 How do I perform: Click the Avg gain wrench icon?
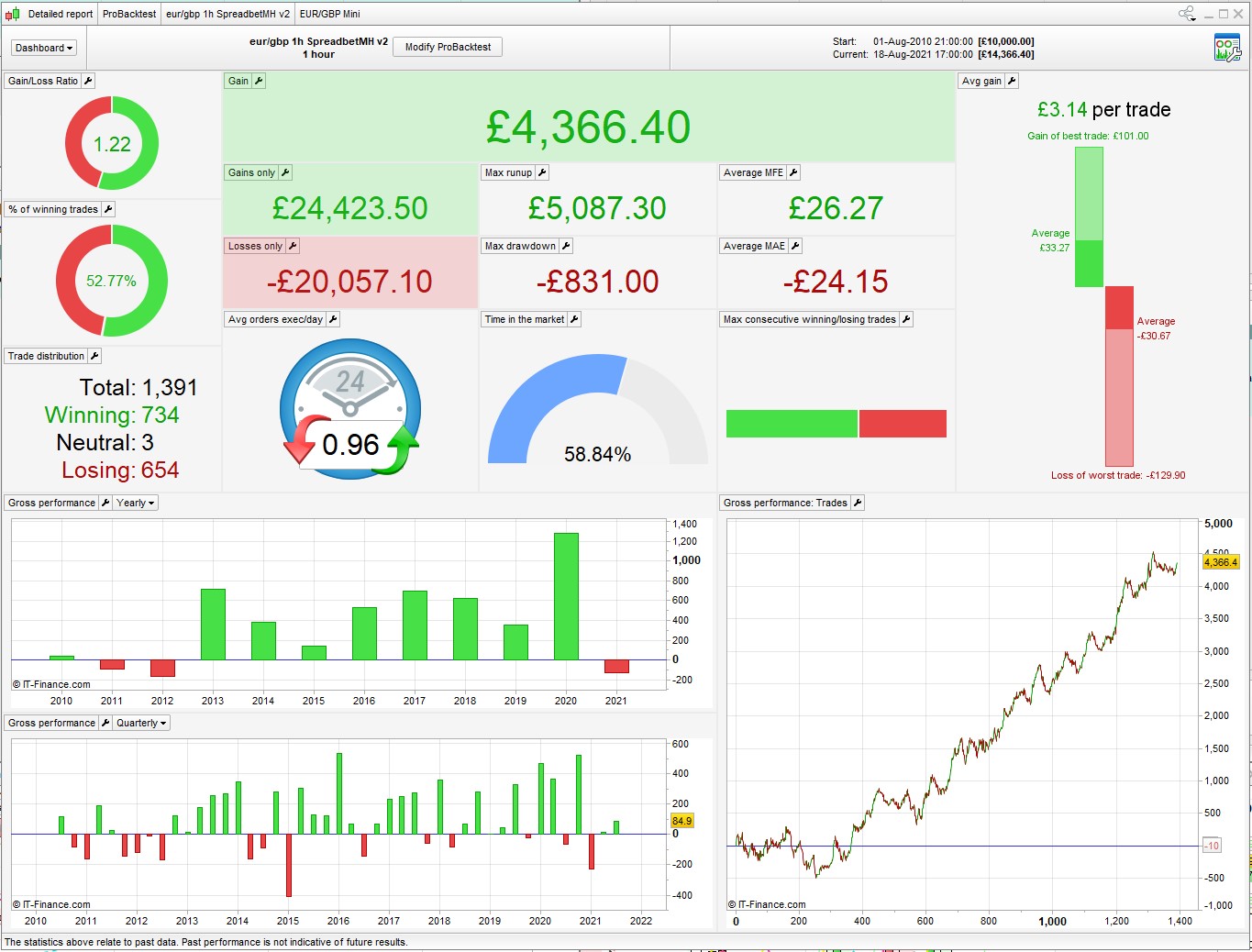click(1012, 81)
